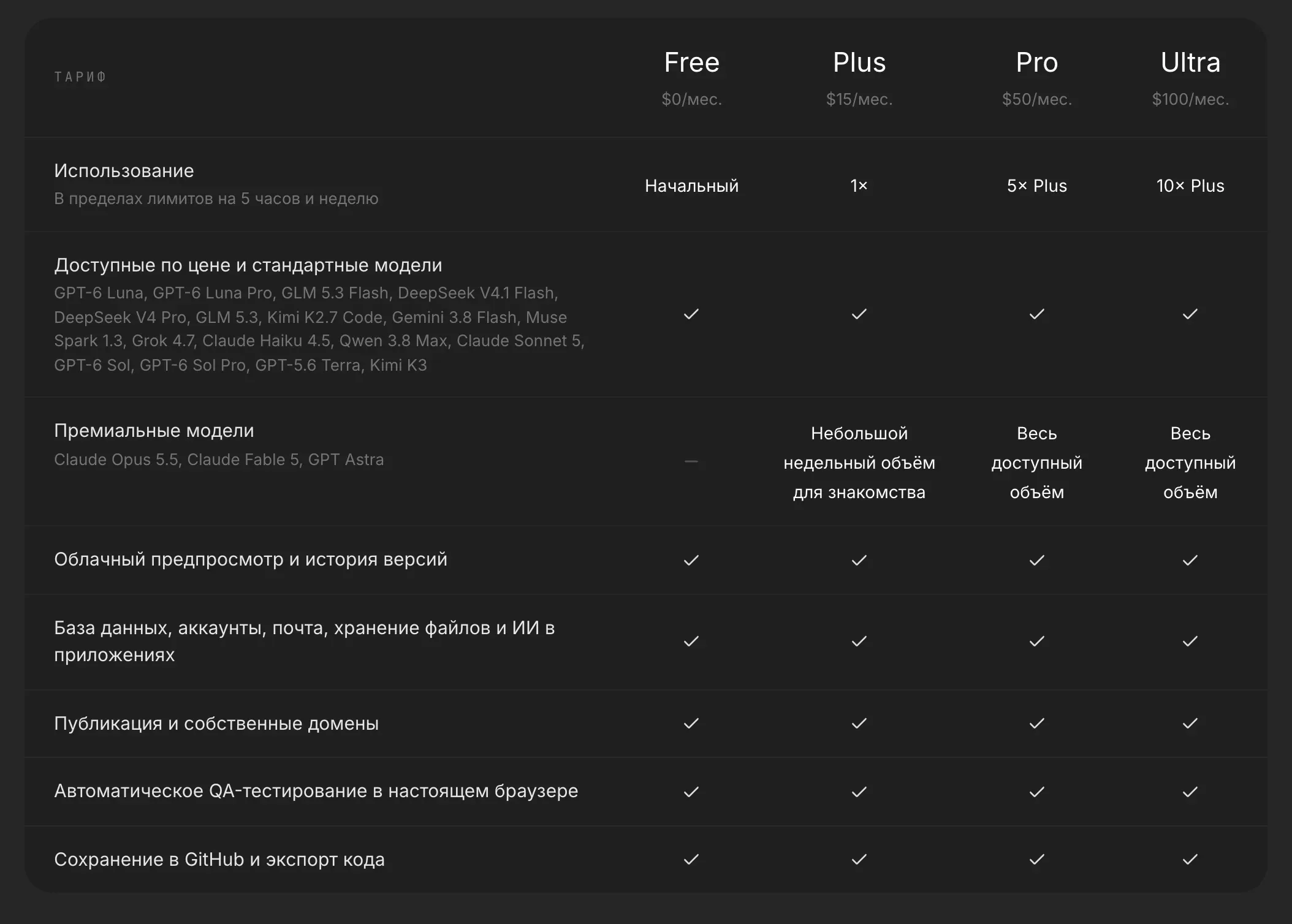Click Ultra checkmark in База данных row
Image resolution: width=1292 pixels, height=924 pixels.
(x=1190, y=641)
